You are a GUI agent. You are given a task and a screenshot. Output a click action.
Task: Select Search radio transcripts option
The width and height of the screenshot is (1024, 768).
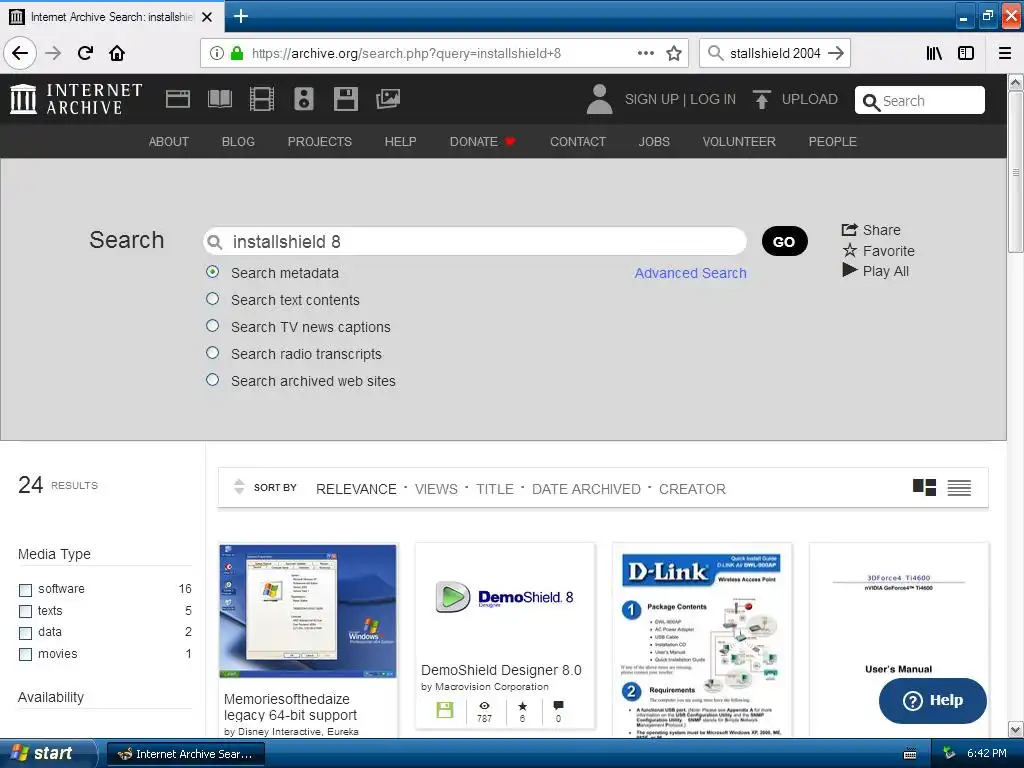pyautogui.click(x=212, y=353)
